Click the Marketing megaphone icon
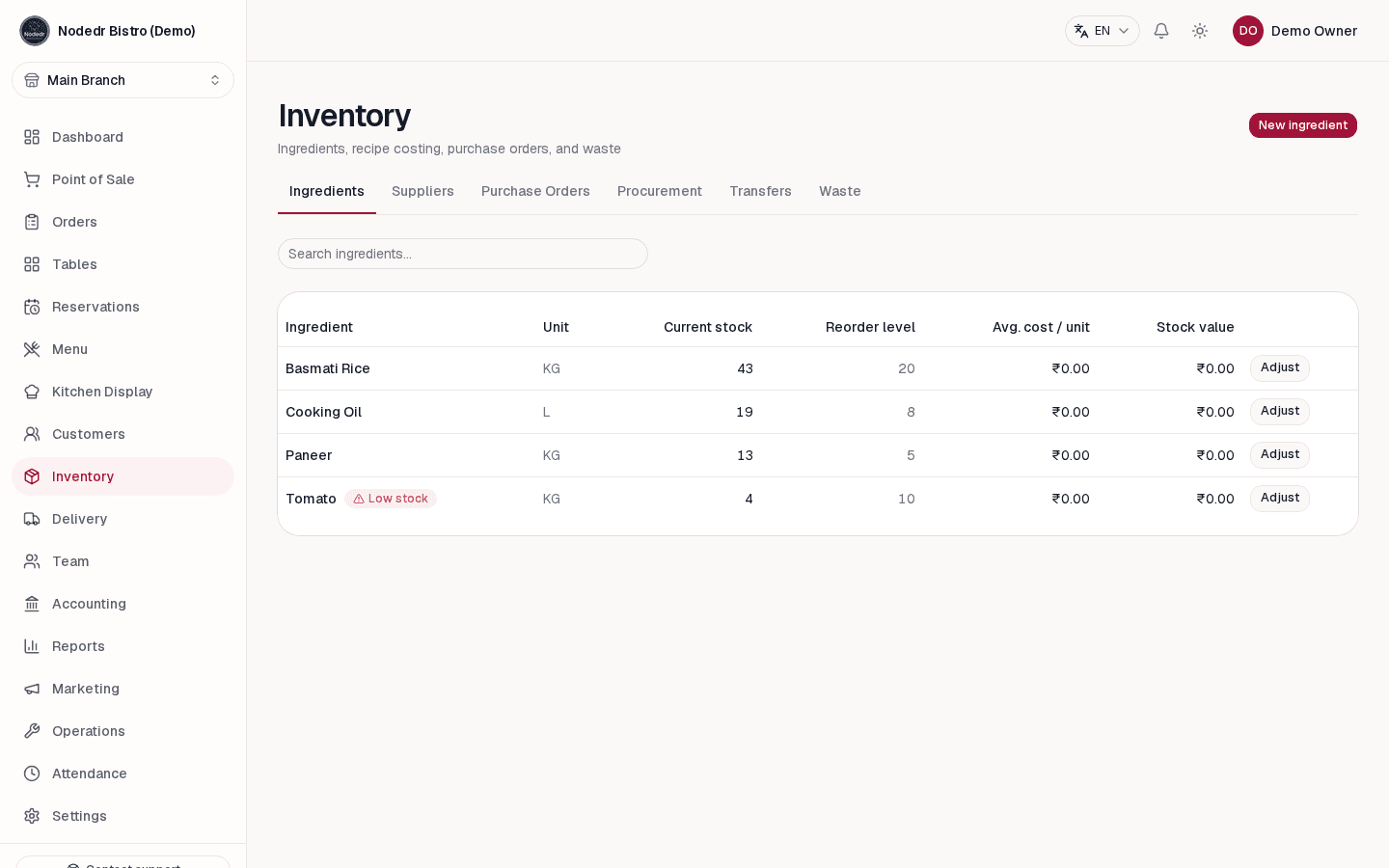Viewport: 1389px width, 868px height. point(32,689)
